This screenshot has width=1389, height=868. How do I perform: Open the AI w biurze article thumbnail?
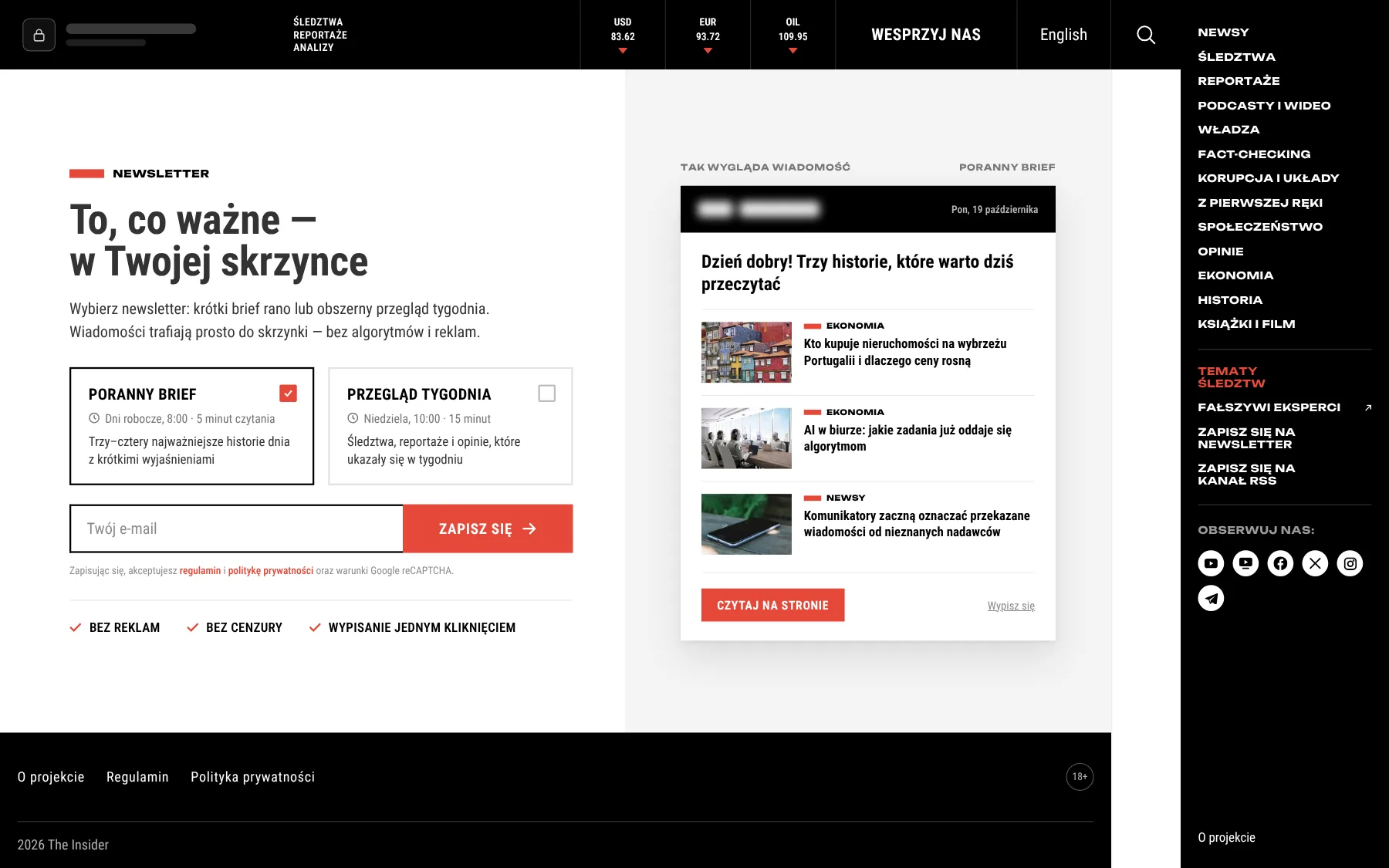[x=746, y=438]
